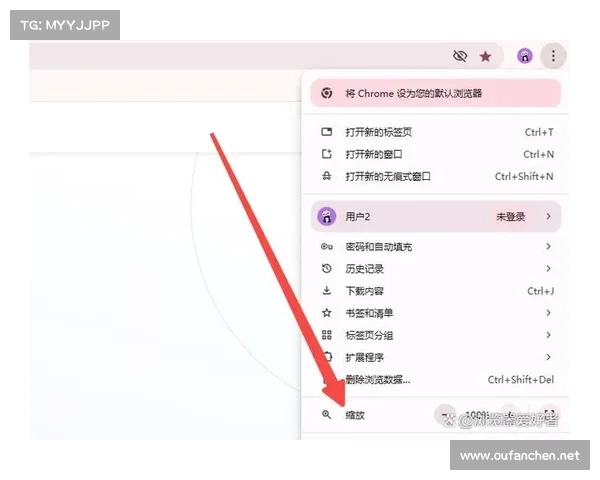600x480 pixels.
Task: Click the incognito icon beside 打开新的无痕式窗口
Action: pos(326,176)
